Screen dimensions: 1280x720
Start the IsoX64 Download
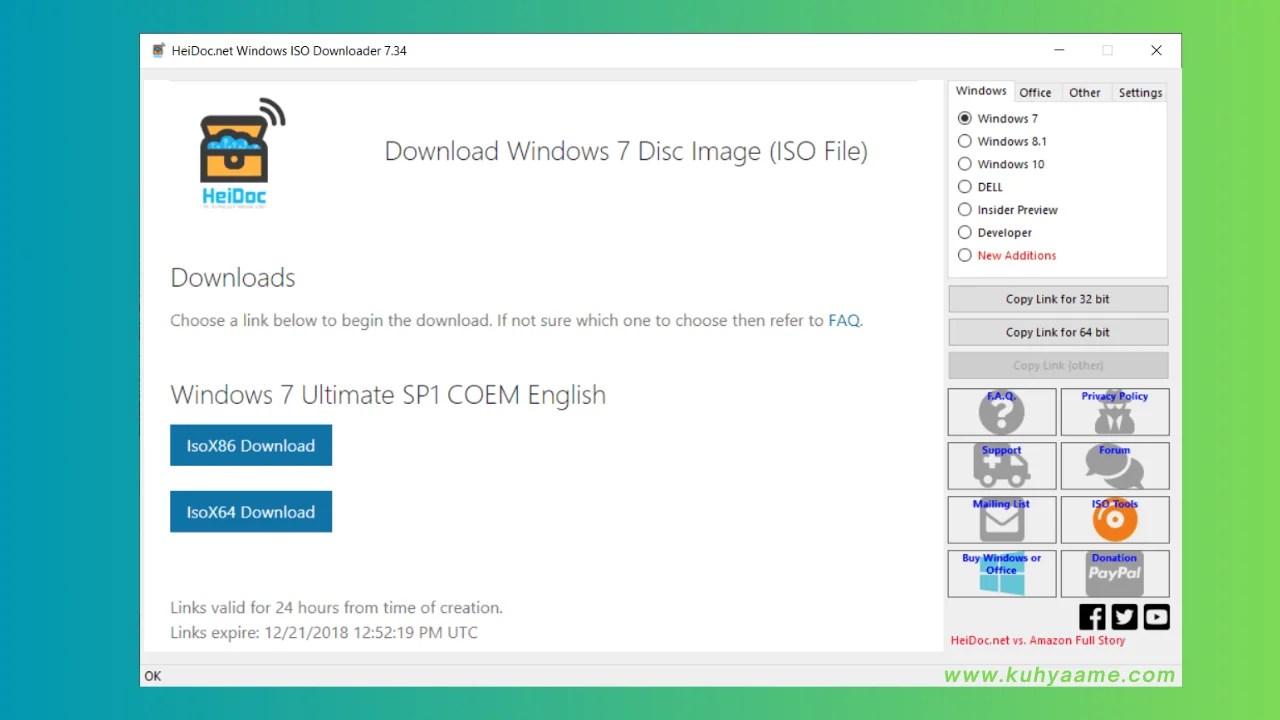(x=251, y=512)
